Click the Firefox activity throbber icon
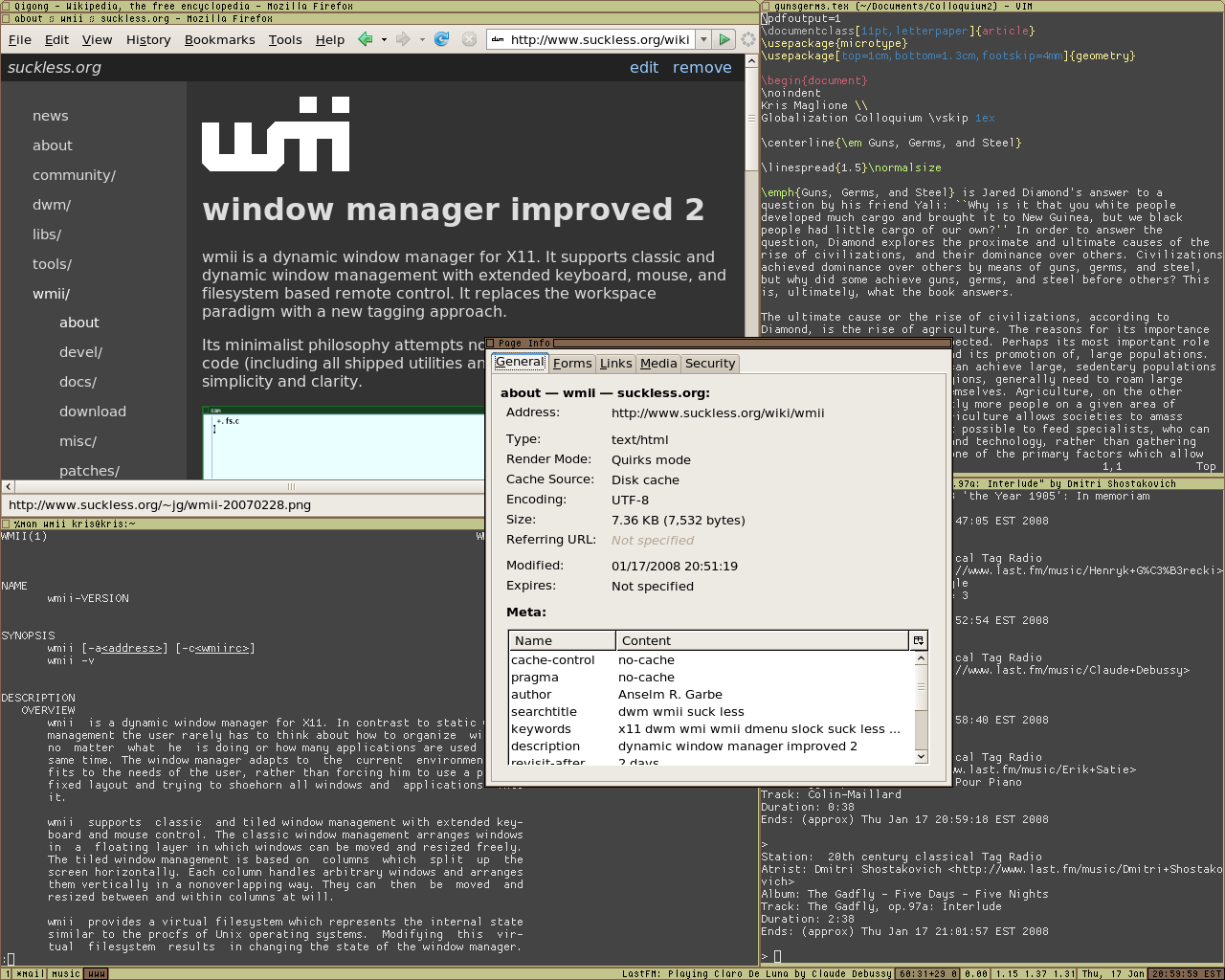The image size is (1225, 980). coord(748,39)
